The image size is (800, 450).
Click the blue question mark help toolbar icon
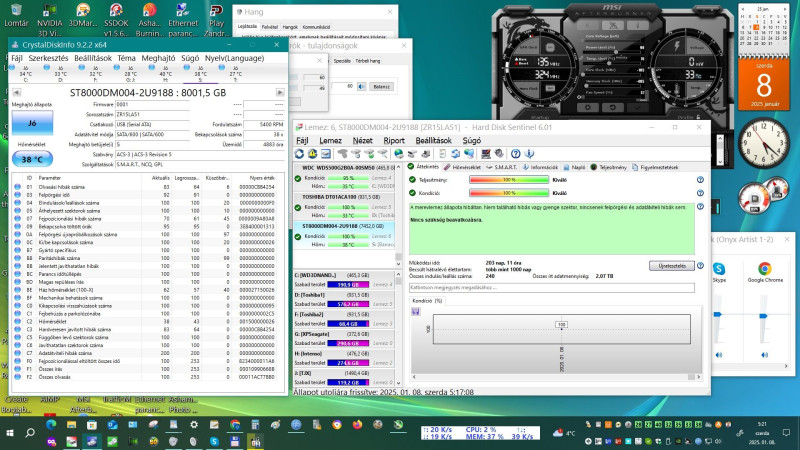tap(516, 154)
